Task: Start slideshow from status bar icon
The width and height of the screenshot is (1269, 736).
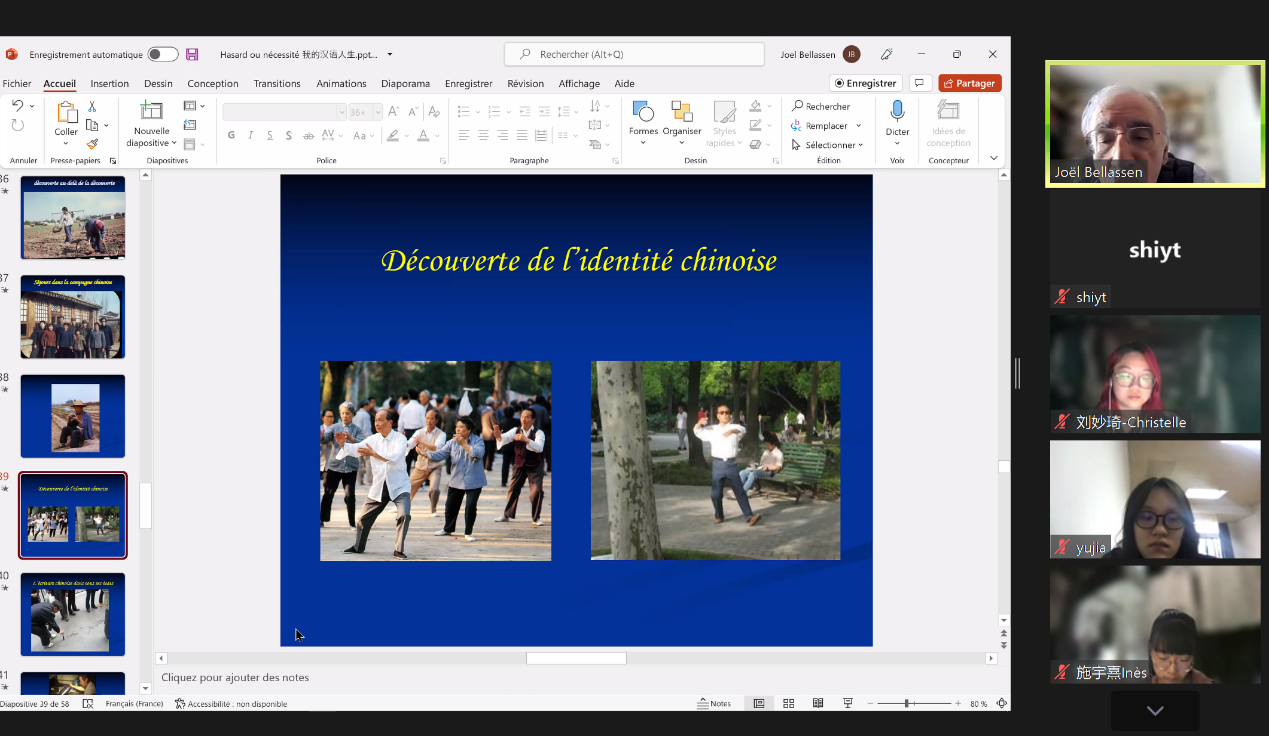Action: [848, 704]
